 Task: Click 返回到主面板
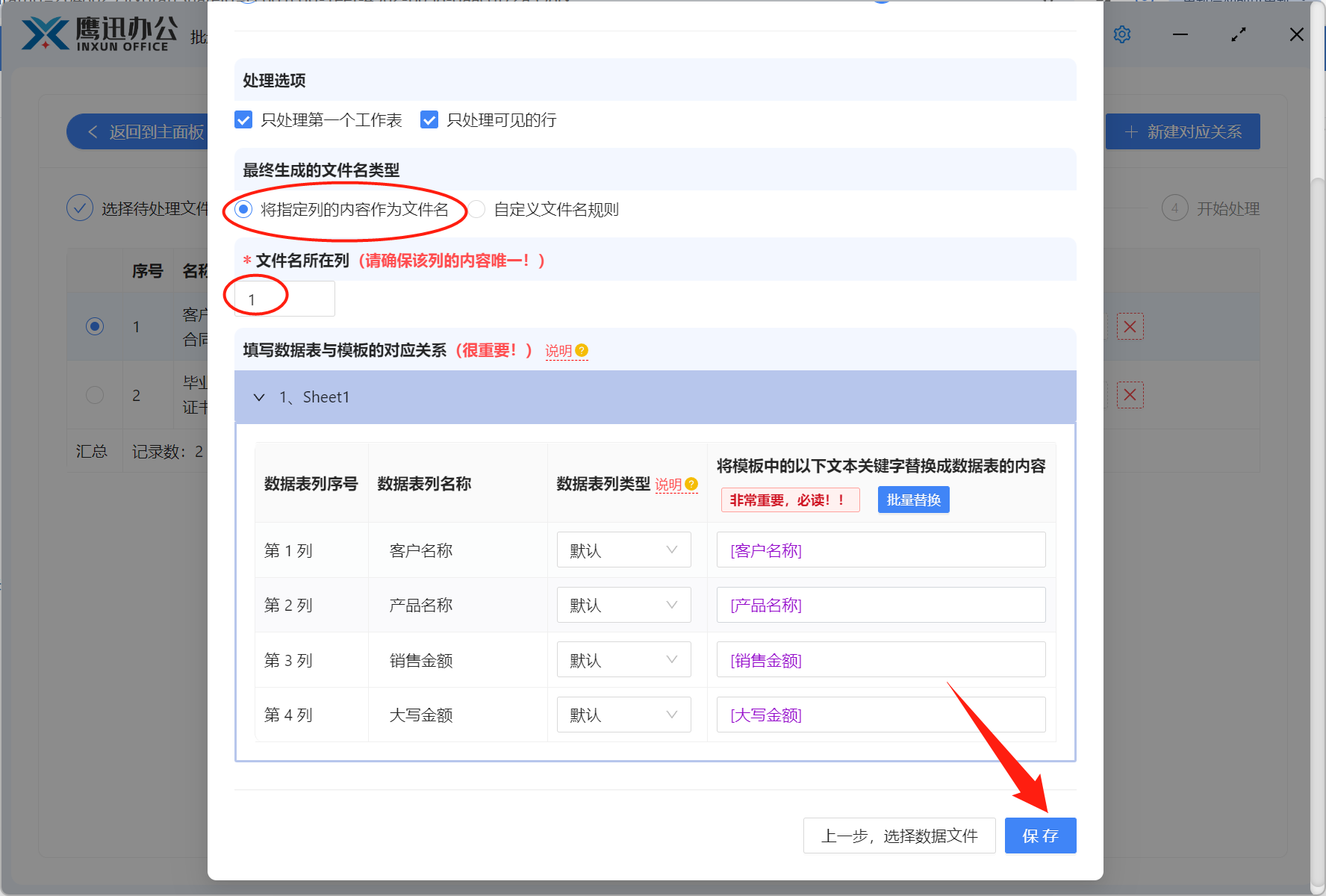146,131
